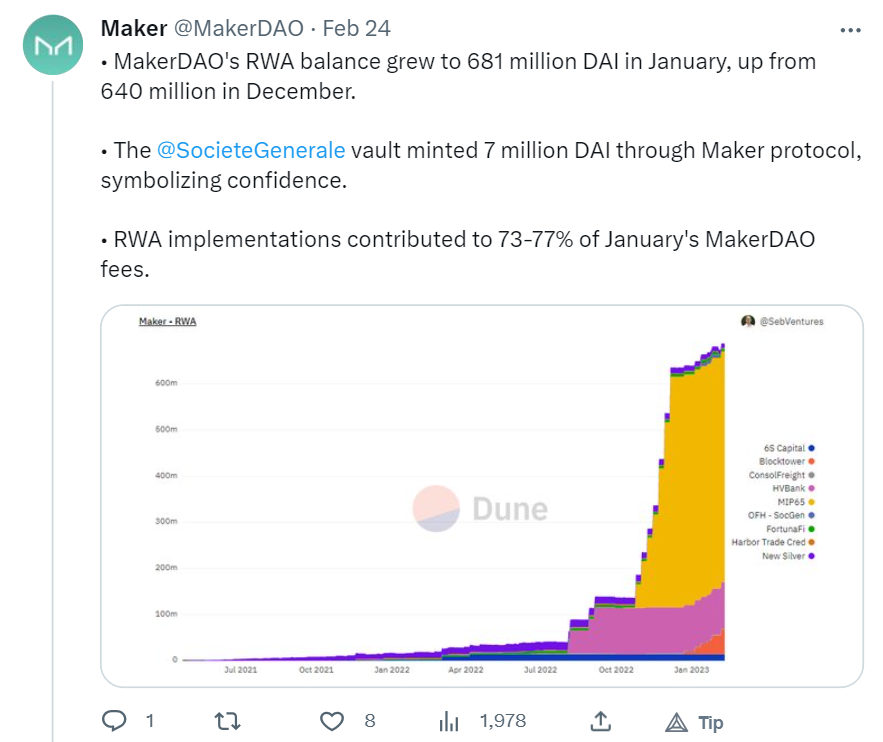Like the tweet with heart icon
Viewport: 883px width, 742px height.
point(332,720)
